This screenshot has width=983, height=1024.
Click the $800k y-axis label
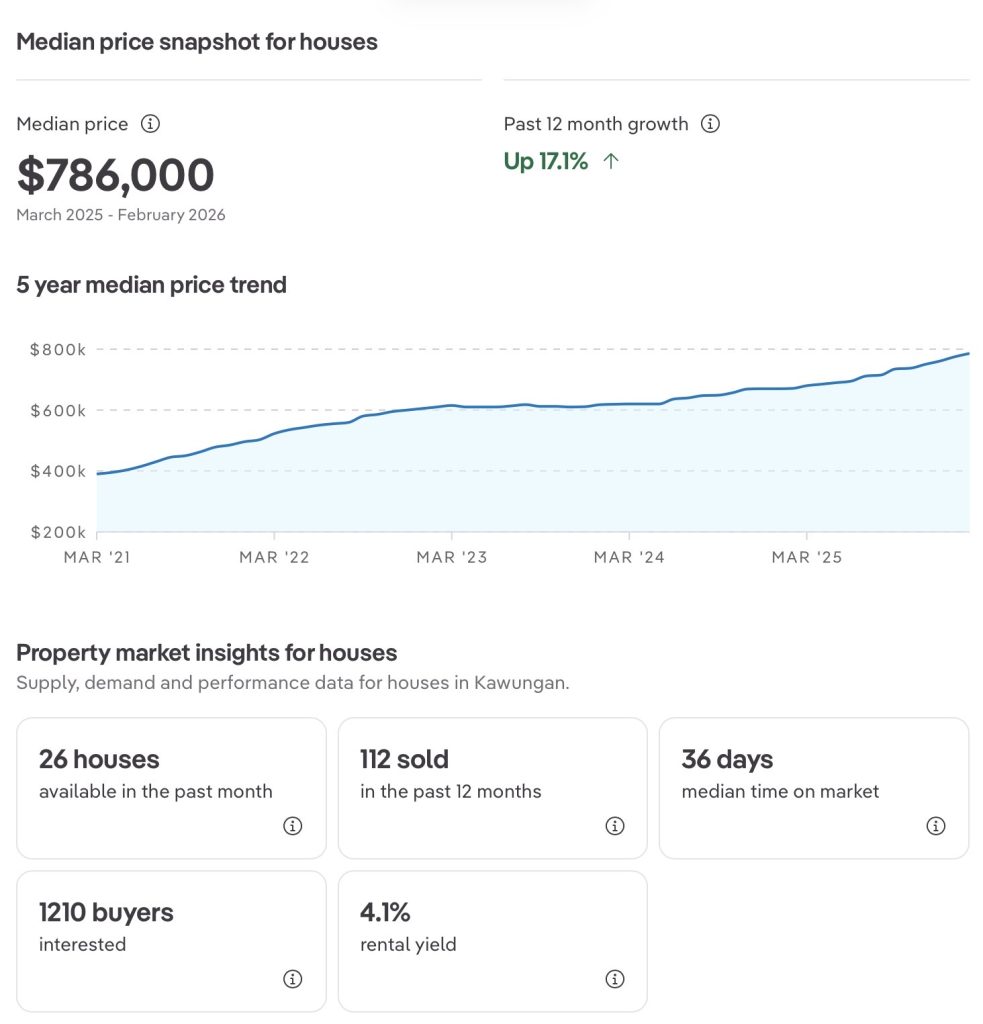pos(57,350)
